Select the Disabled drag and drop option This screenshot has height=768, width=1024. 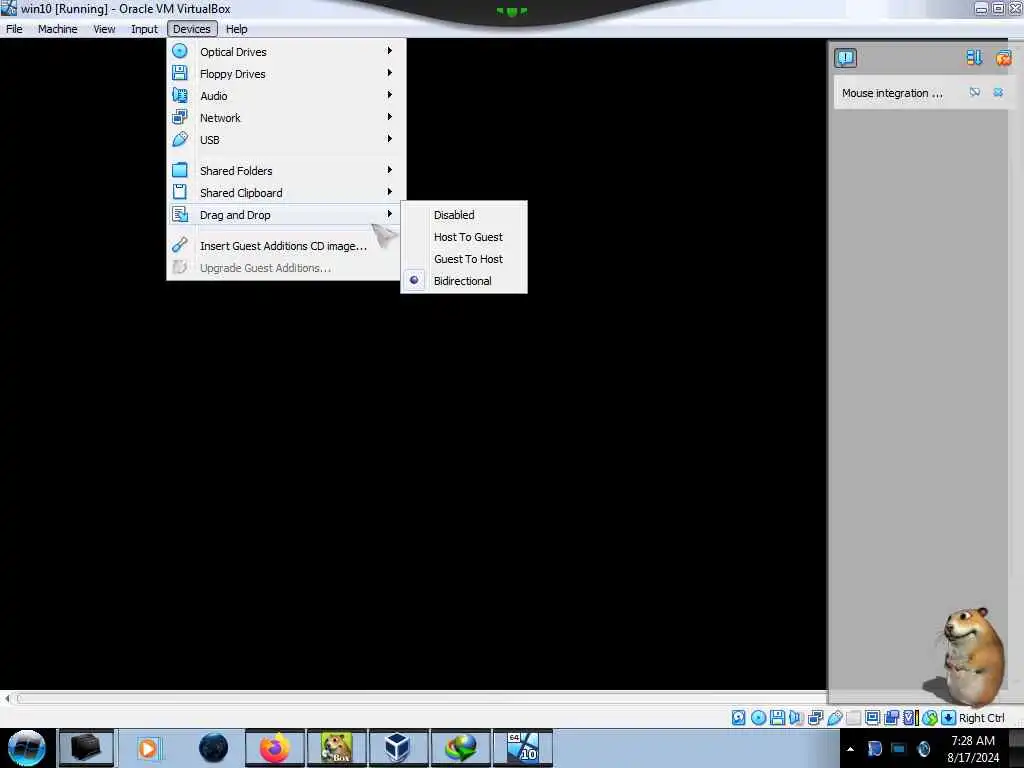click(x=464, y=215)
